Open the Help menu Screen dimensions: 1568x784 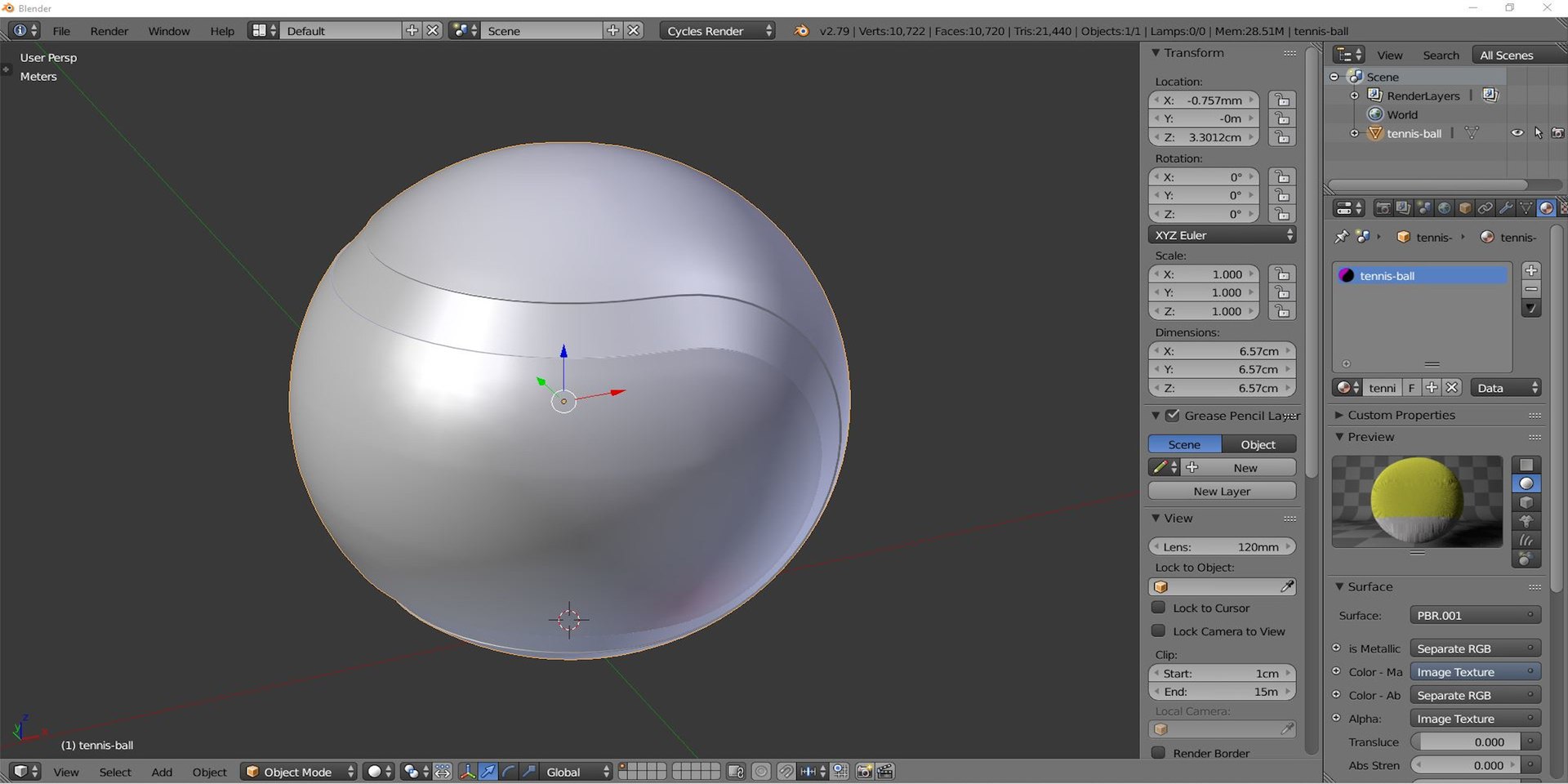click(222, 31)
